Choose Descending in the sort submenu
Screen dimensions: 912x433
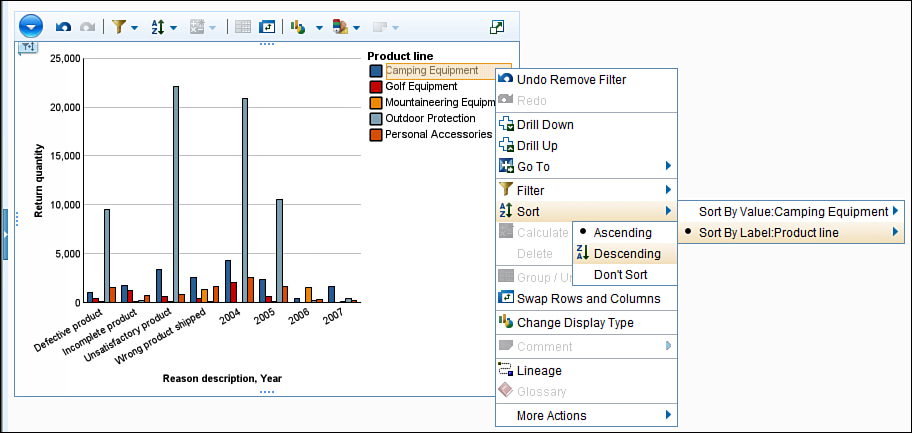click(625, 253)
